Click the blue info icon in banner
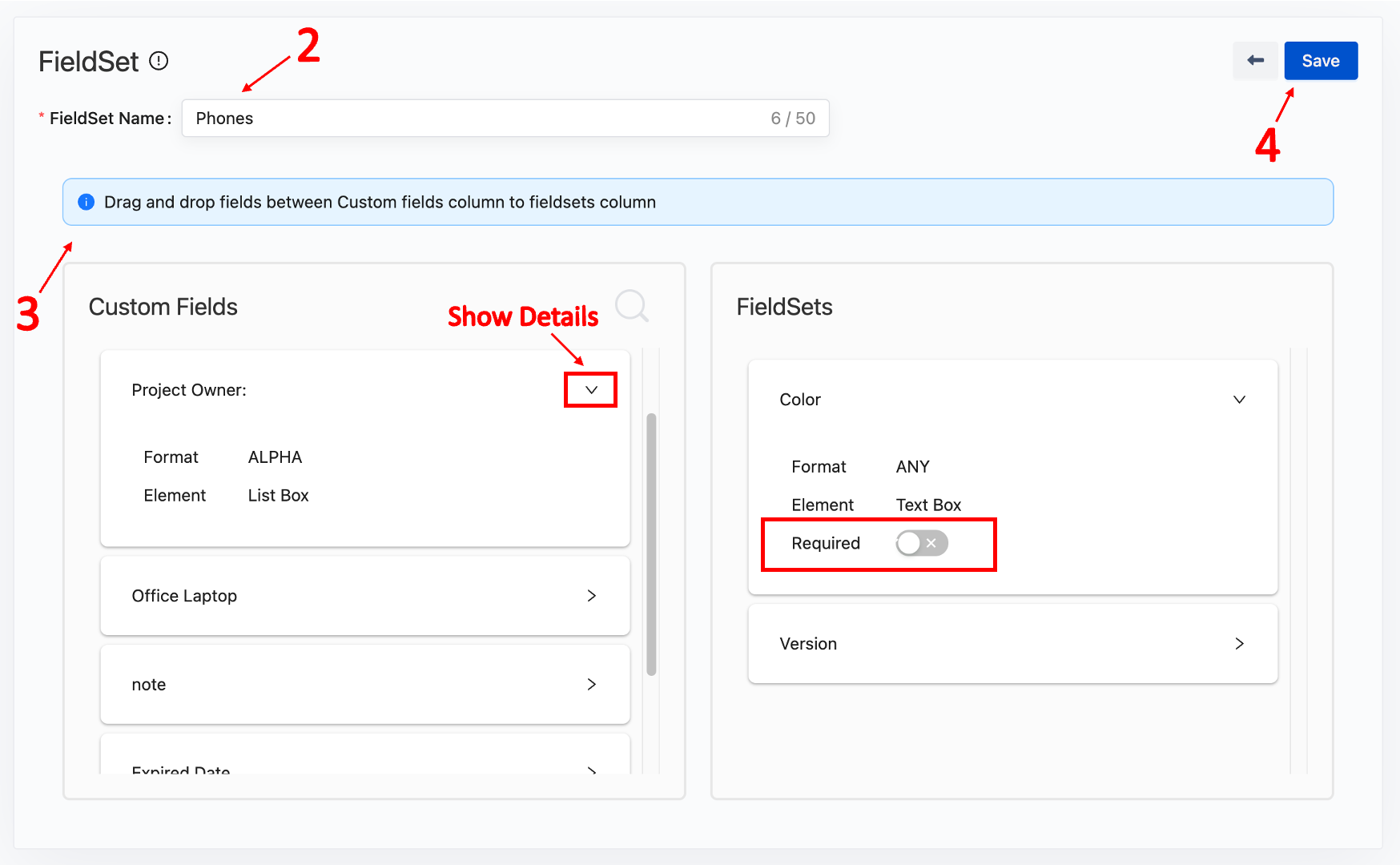This screenshot has width=1400, height=865. (86, 202)
